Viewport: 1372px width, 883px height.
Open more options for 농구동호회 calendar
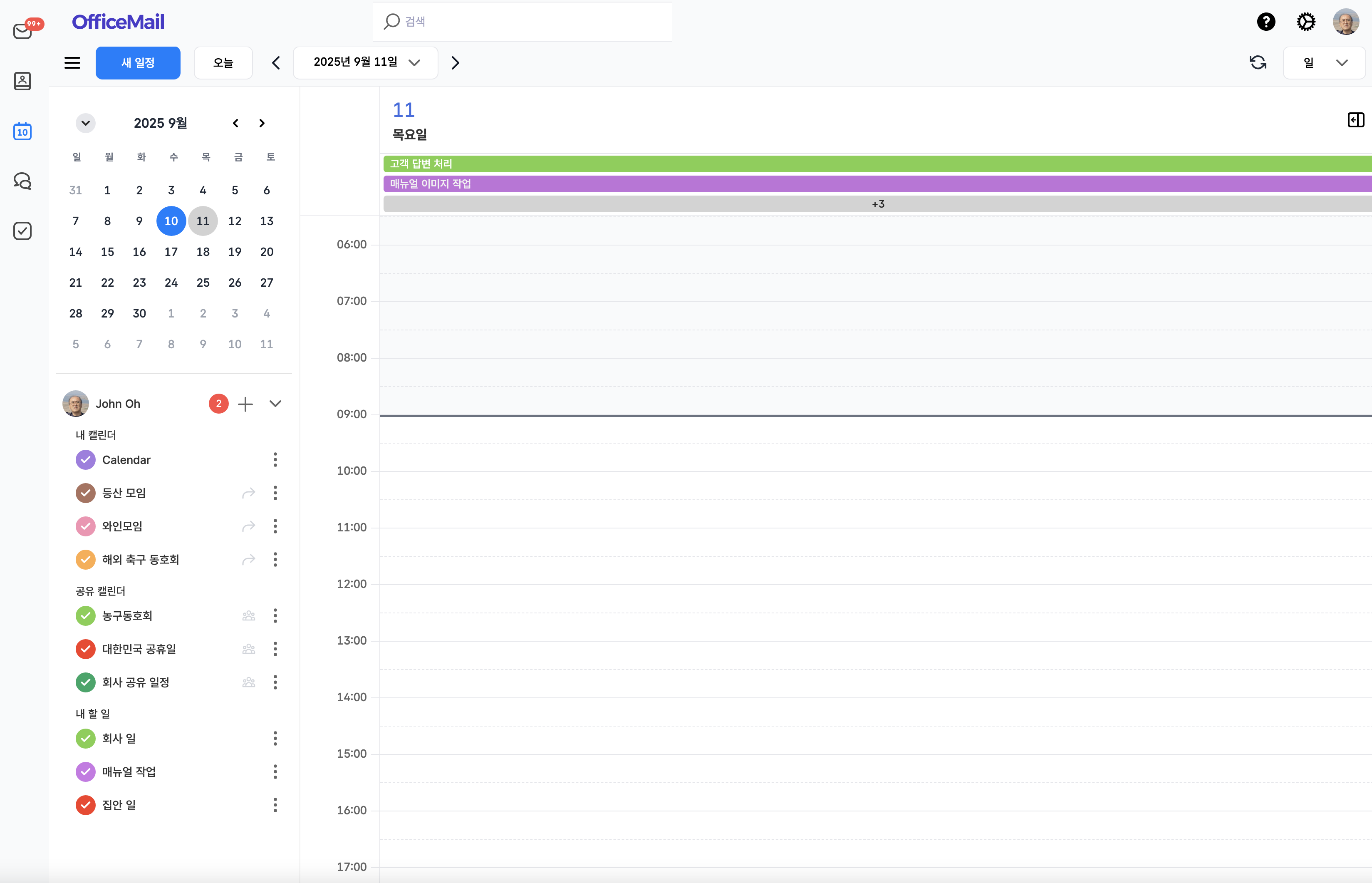(275, 616)
